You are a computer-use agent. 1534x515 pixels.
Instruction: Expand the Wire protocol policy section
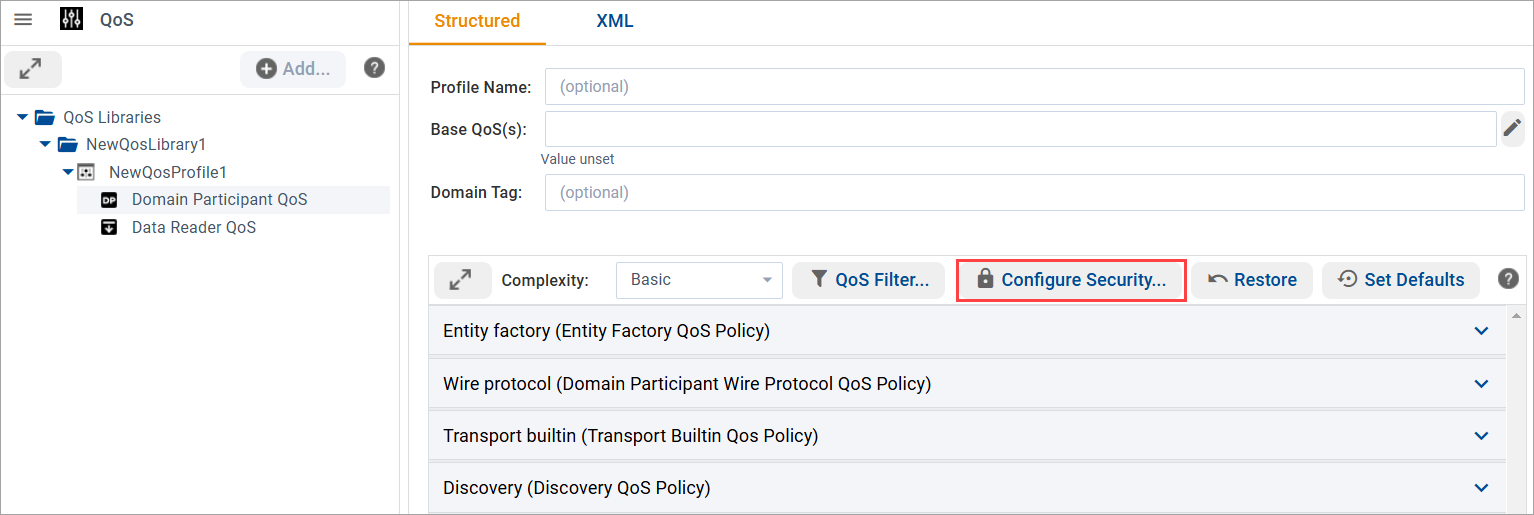pyautogui.click(x=1481, y=384)
